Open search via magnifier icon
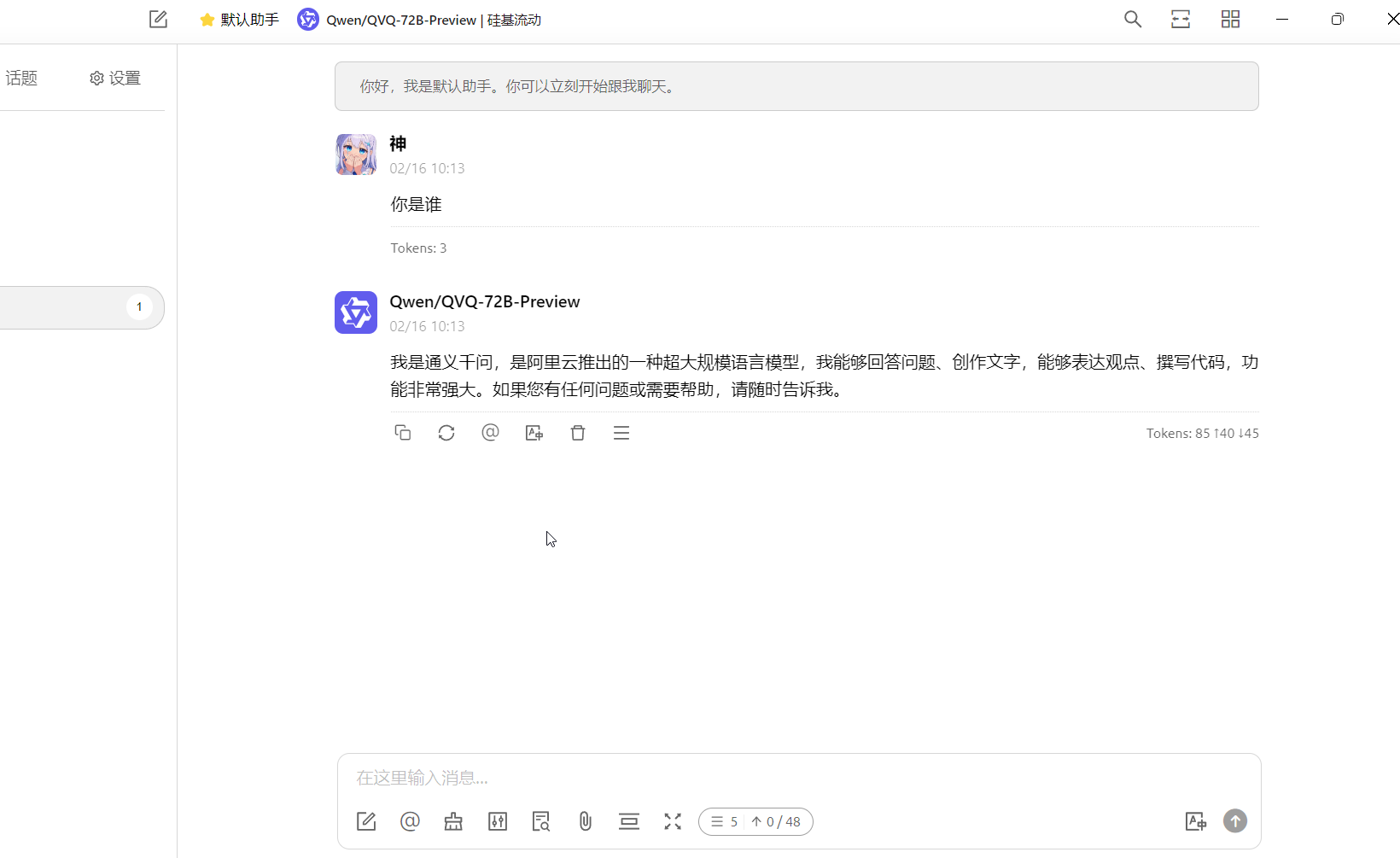The width and height of the screenshot is (1400, 858). [x=1133, y=19]
